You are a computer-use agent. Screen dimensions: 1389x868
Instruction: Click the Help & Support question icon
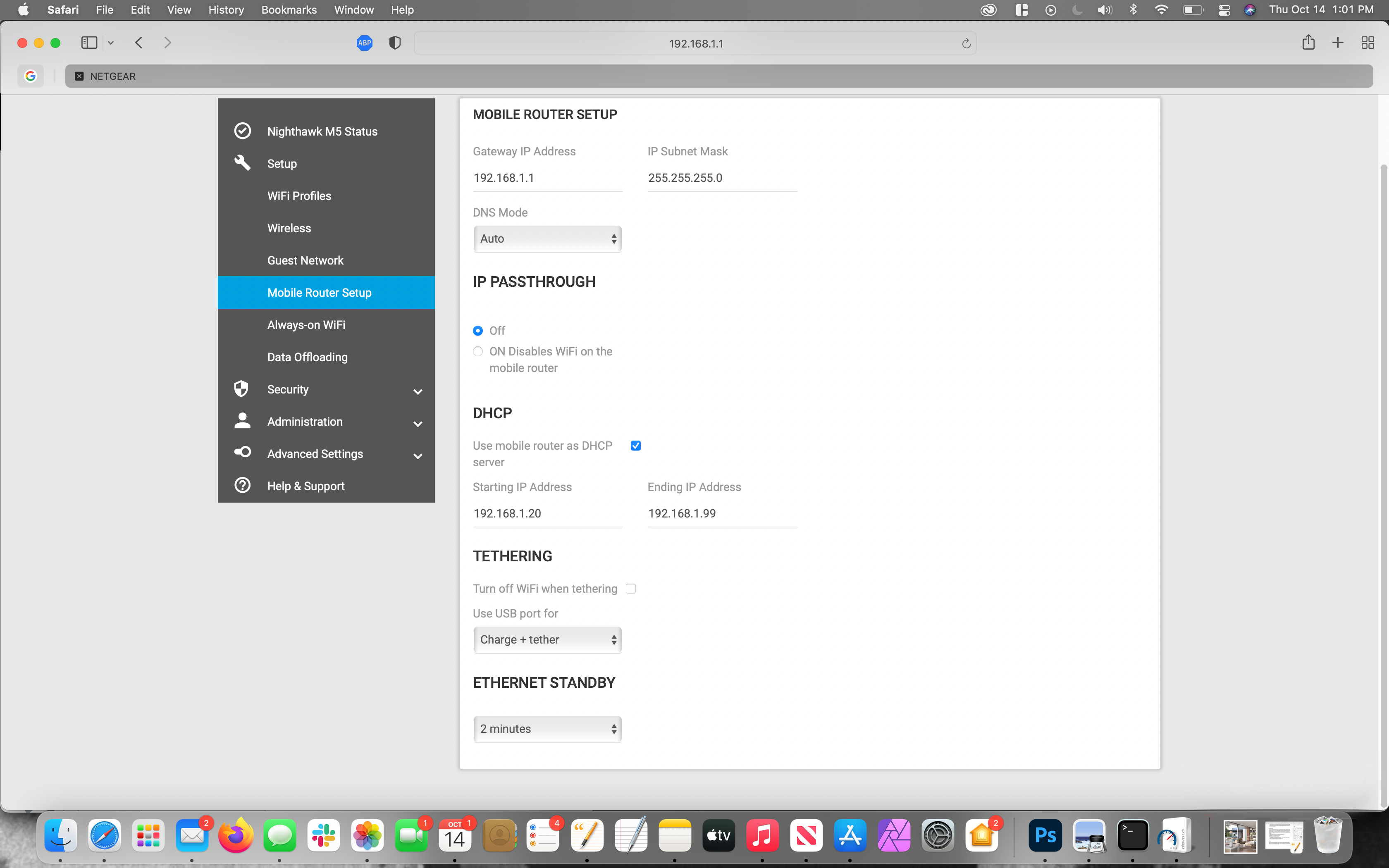tap(243, 486)
